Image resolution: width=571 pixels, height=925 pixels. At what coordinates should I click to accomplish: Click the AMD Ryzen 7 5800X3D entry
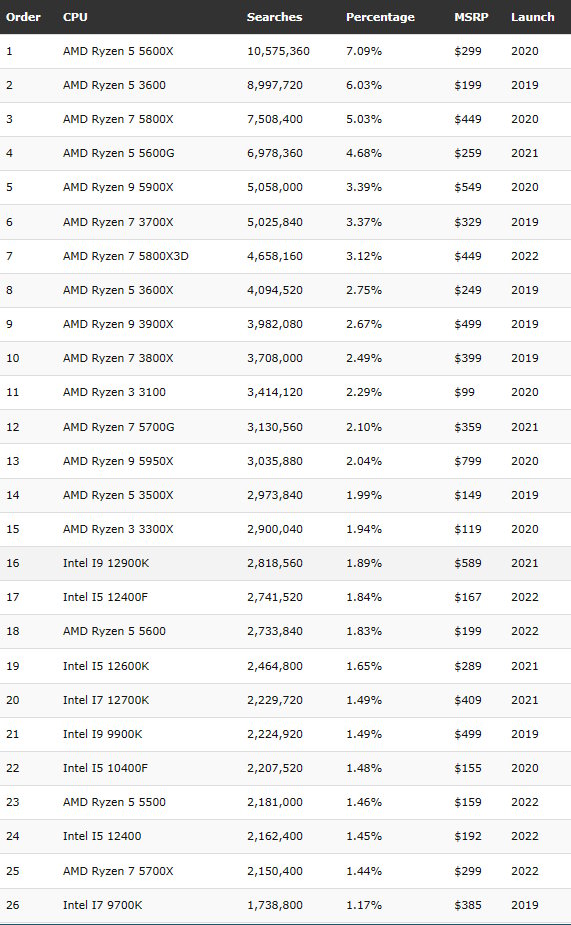126,256
